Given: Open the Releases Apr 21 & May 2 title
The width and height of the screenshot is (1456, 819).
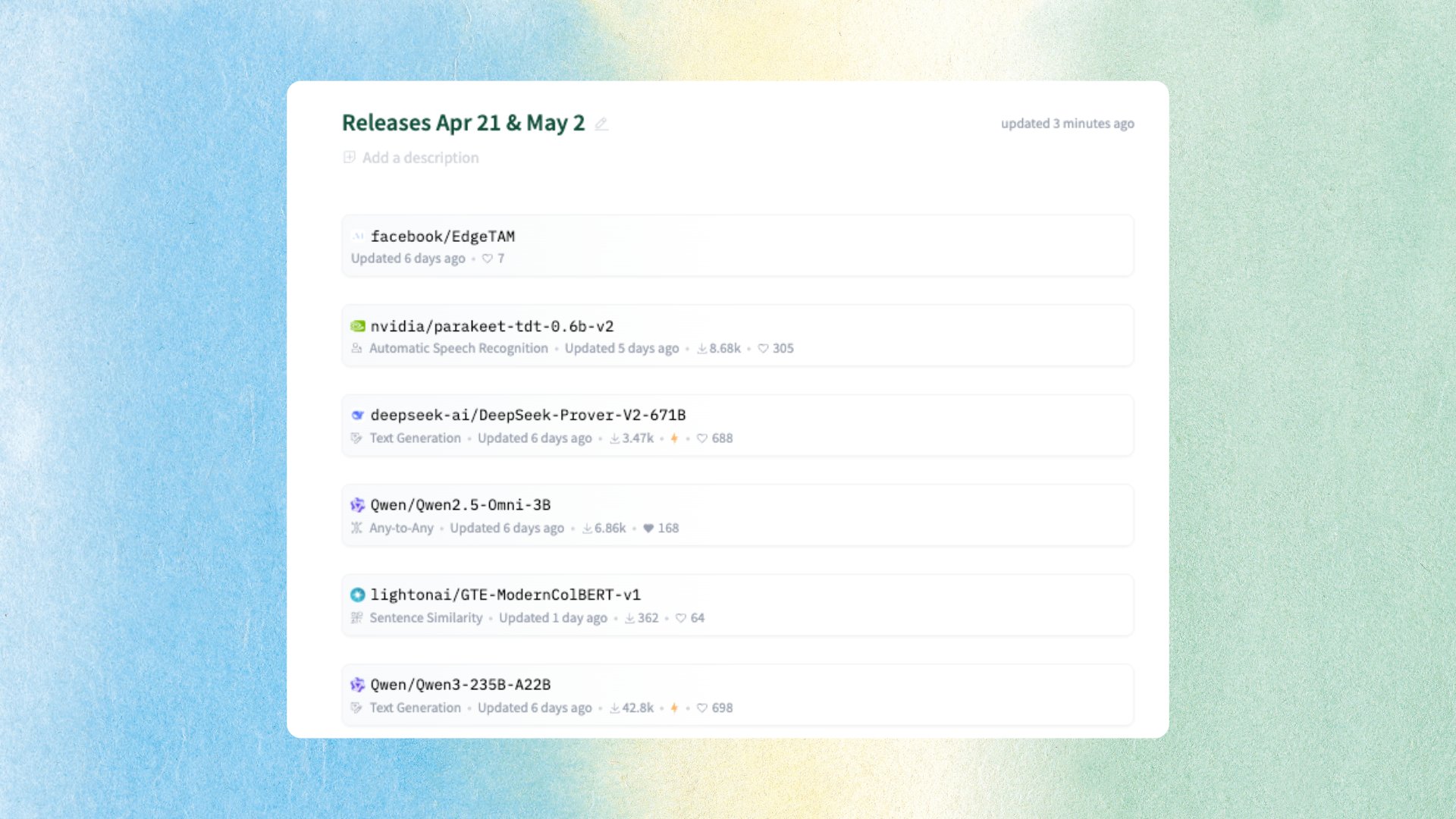Looking at the screenshot, I should pyautogui.click(x=463, y=123).
